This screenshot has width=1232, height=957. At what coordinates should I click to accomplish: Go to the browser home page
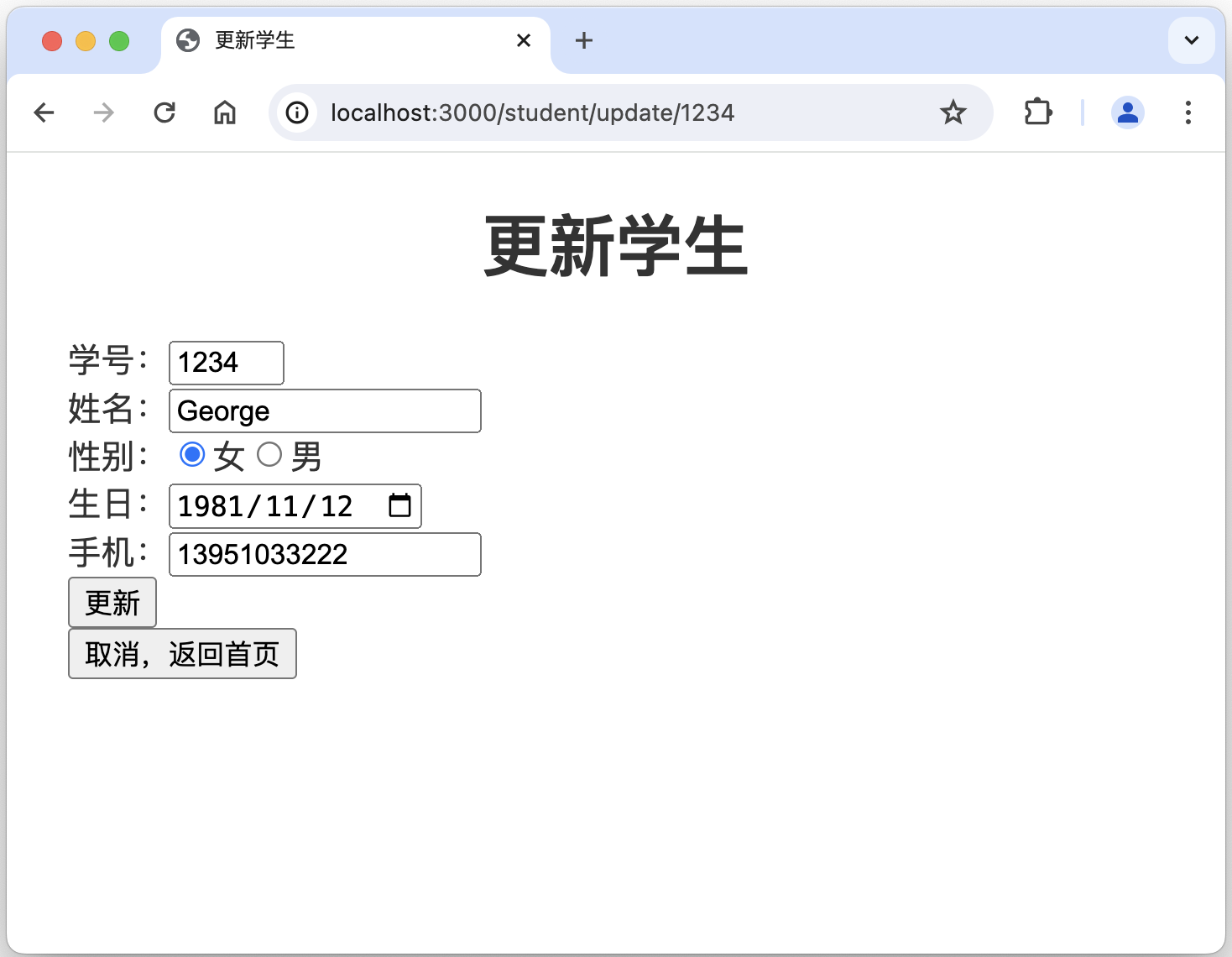225,112
